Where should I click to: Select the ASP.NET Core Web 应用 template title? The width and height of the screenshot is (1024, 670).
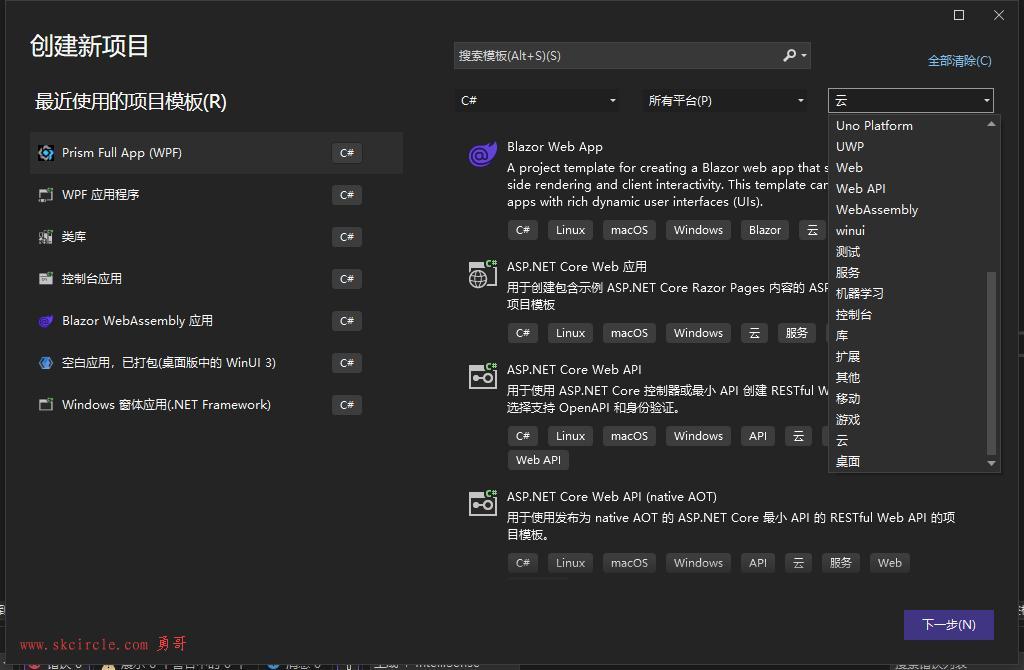click(577, 266)
